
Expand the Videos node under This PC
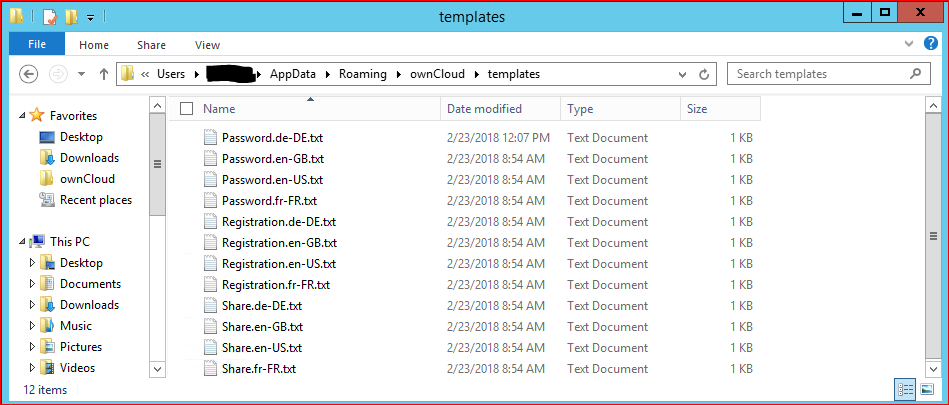tap(33, 367)
